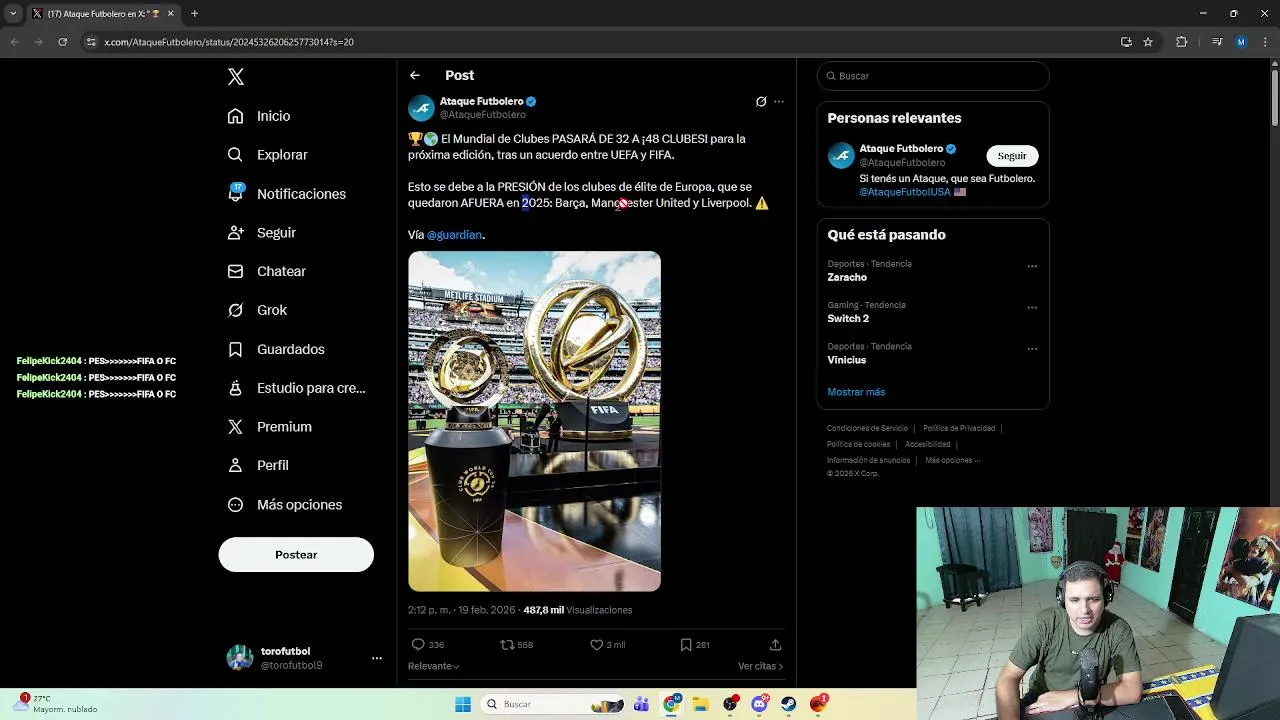Open Seguir in sidebar

[x=261, y=232]
